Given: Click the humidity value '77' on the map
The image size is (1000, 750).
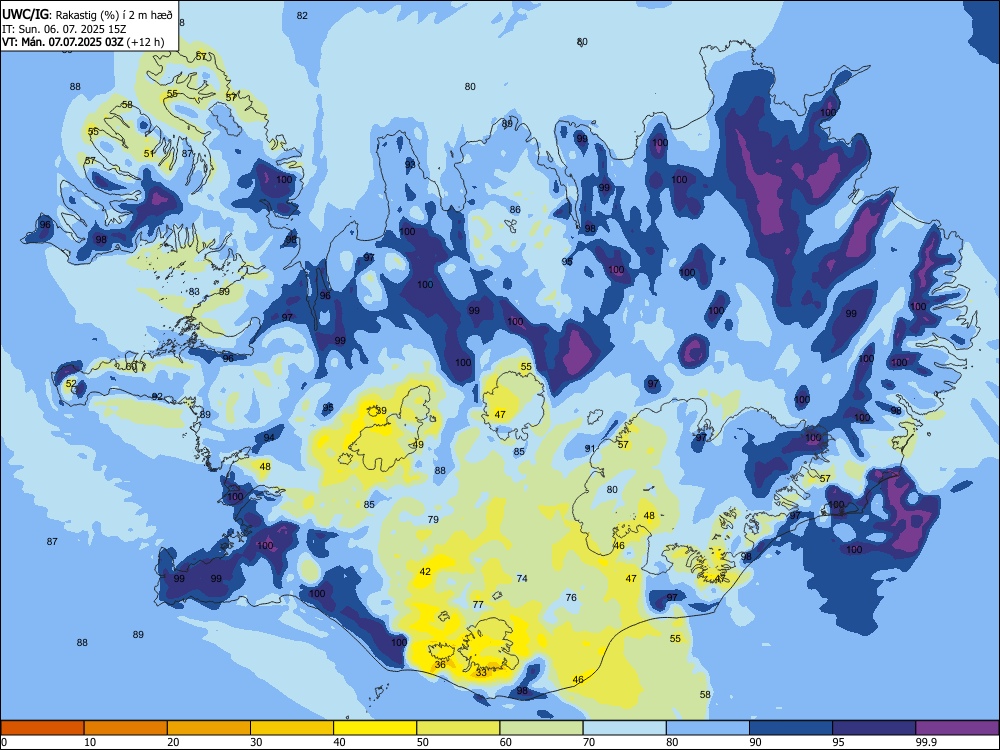Looking at the screenshot, I should tap(478, 604).
